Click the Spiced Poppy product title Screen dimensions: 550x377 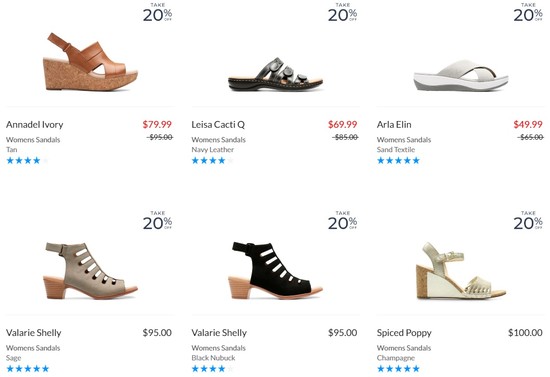pyautogui.click(x=404, y=333)
